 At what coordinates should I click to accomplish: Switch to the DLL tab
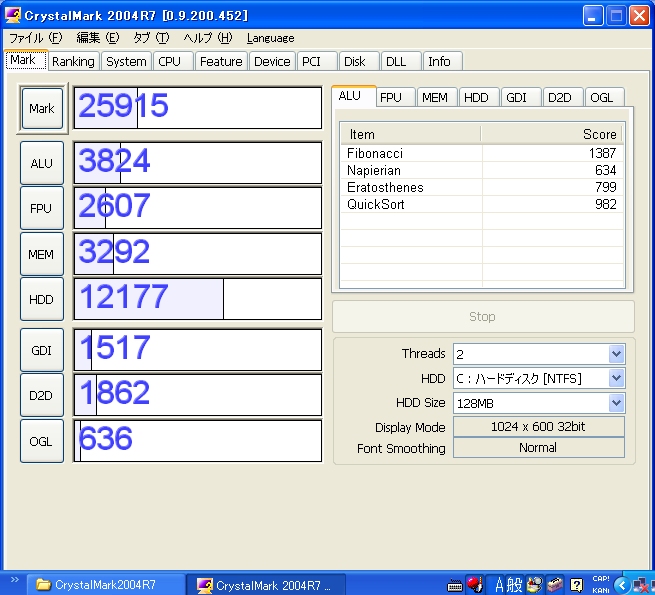(x=401, y=61)
